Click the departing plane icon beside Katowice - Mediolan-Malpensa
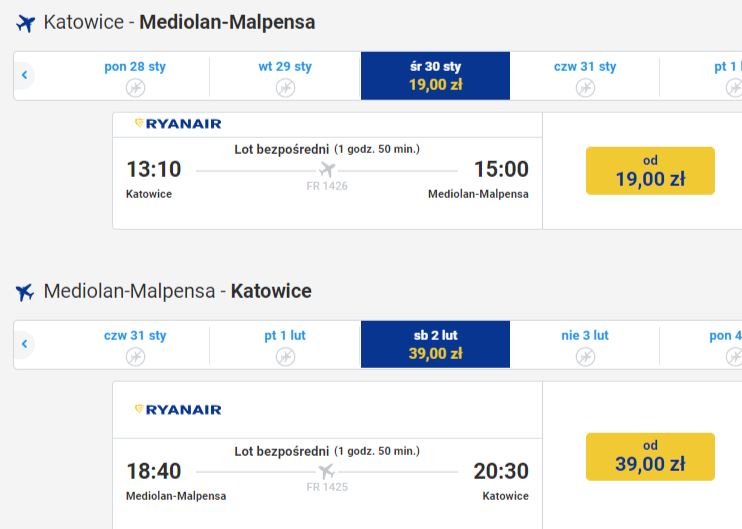This screenshot has height=529, width=742. click(26, 23)
